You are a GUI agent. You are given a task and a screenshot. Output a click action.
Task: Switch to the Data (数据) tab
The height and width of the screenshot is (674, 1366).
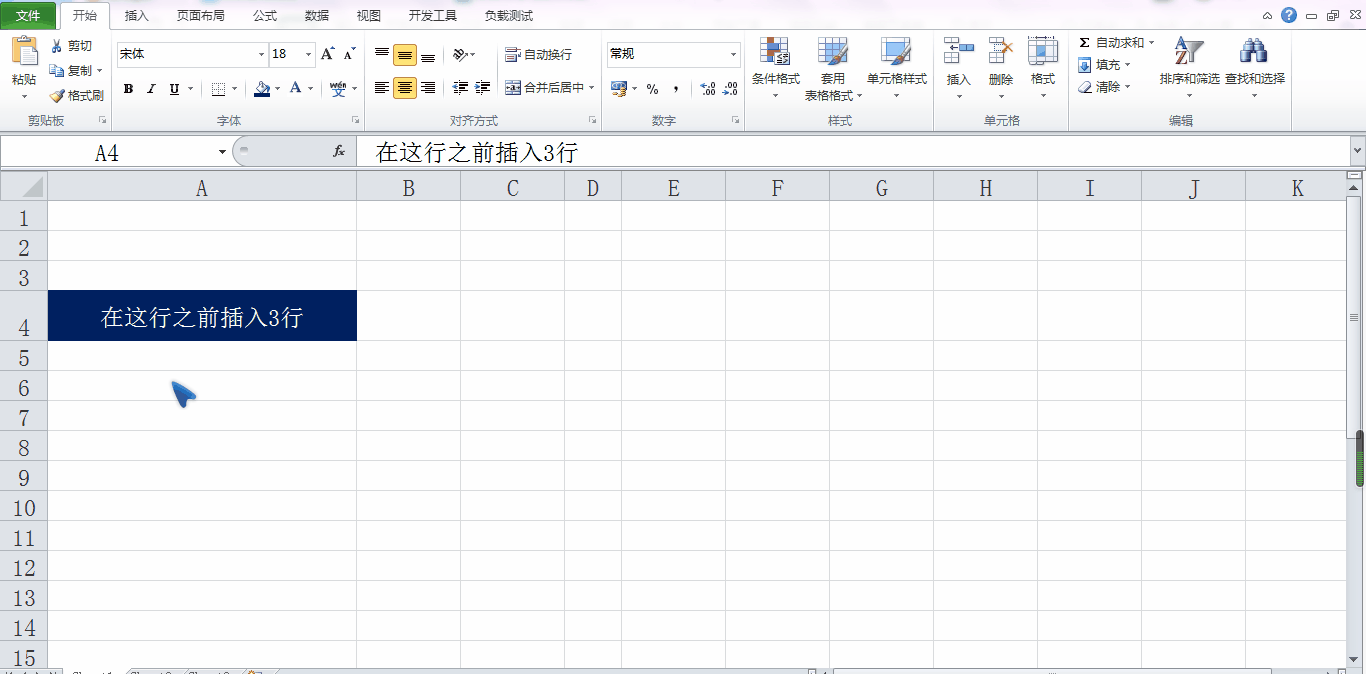[317, 16]
